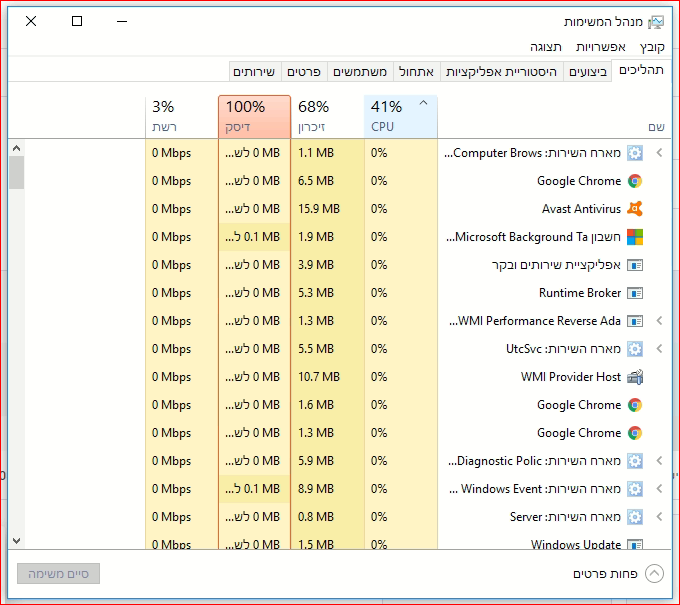Viewport: 680px width, 605px height.
Task: Click the Task Manager title bar icon
Action: [656, 22]
